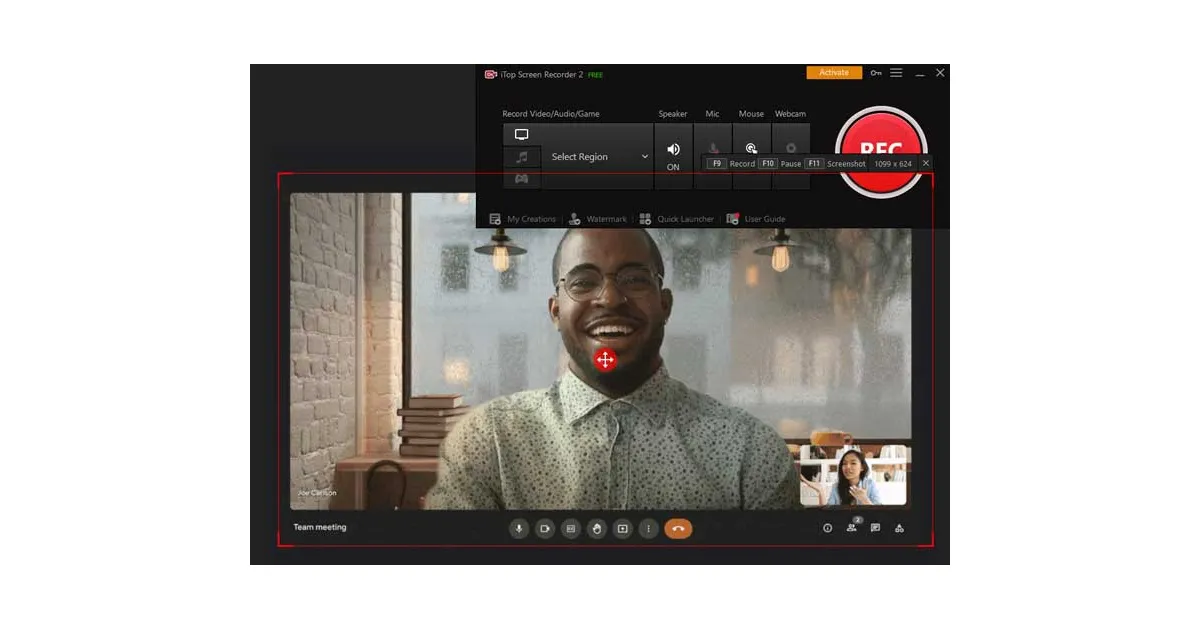This screenshot has height=628, width=1200.
Task: Select the screen recording mode icon
Action: pyautogui.click(x=521, y=135)
